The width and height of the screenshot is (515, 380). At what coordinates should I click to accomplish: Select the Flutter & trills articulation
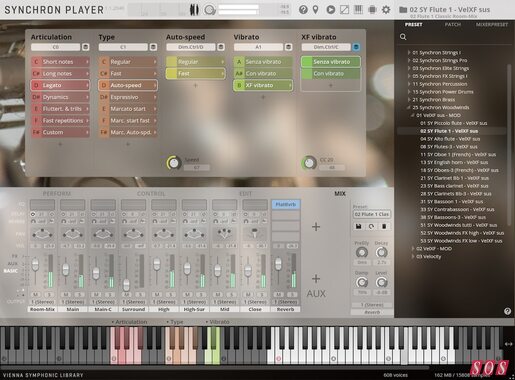(x=60, y=109)
